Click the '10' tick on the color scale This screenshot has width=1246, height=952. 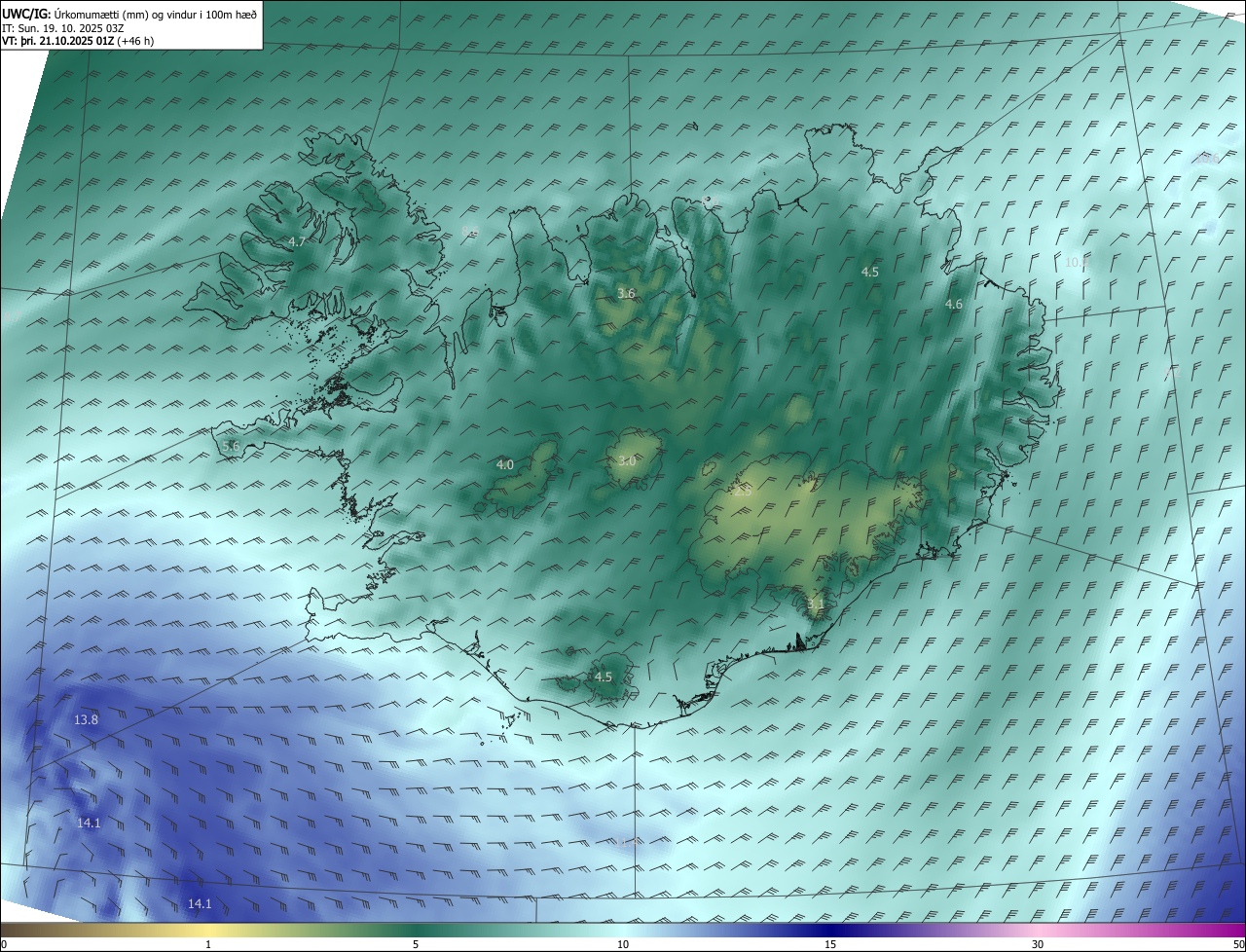pyautogui.click(x=623, y=944)
